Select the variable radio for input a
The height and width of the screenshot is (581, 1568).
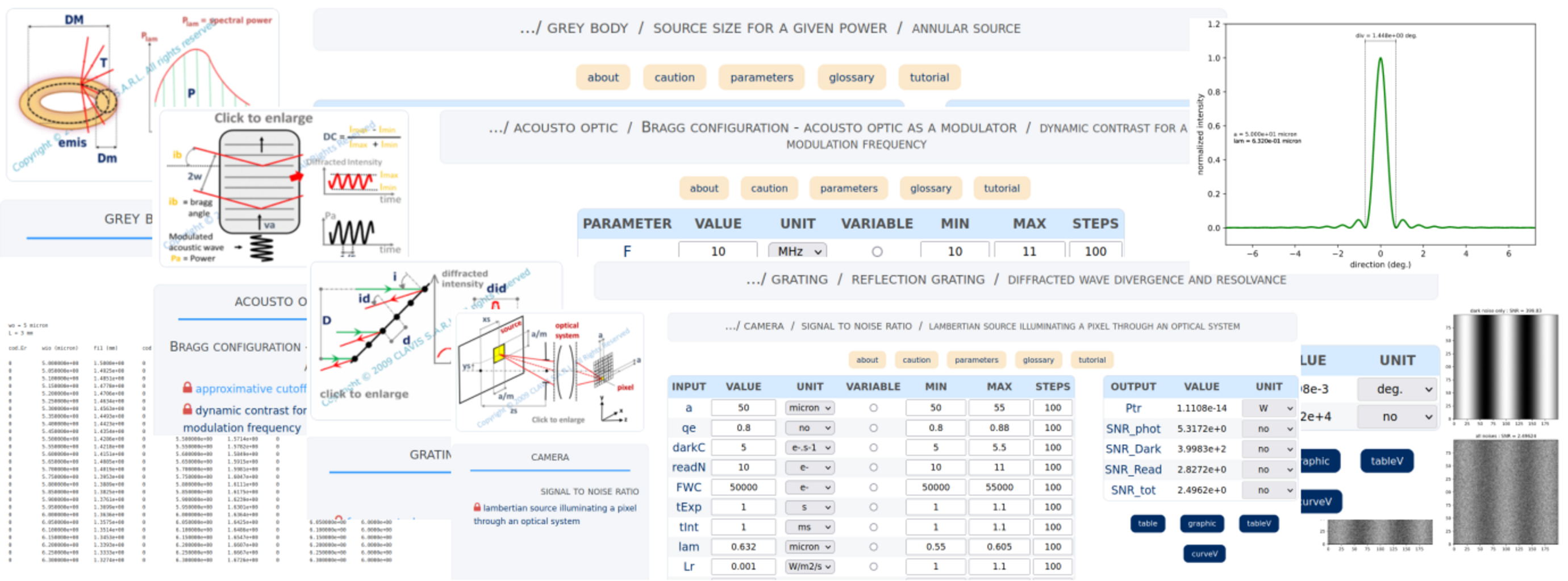click(x=874, y=408)
